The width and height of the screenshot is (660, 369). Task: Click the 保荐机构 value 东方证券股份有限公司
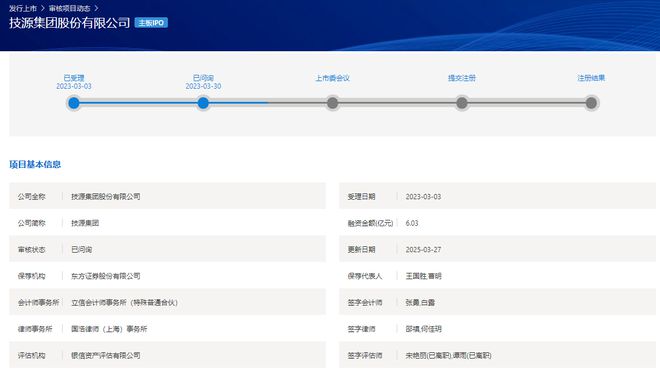106,276
